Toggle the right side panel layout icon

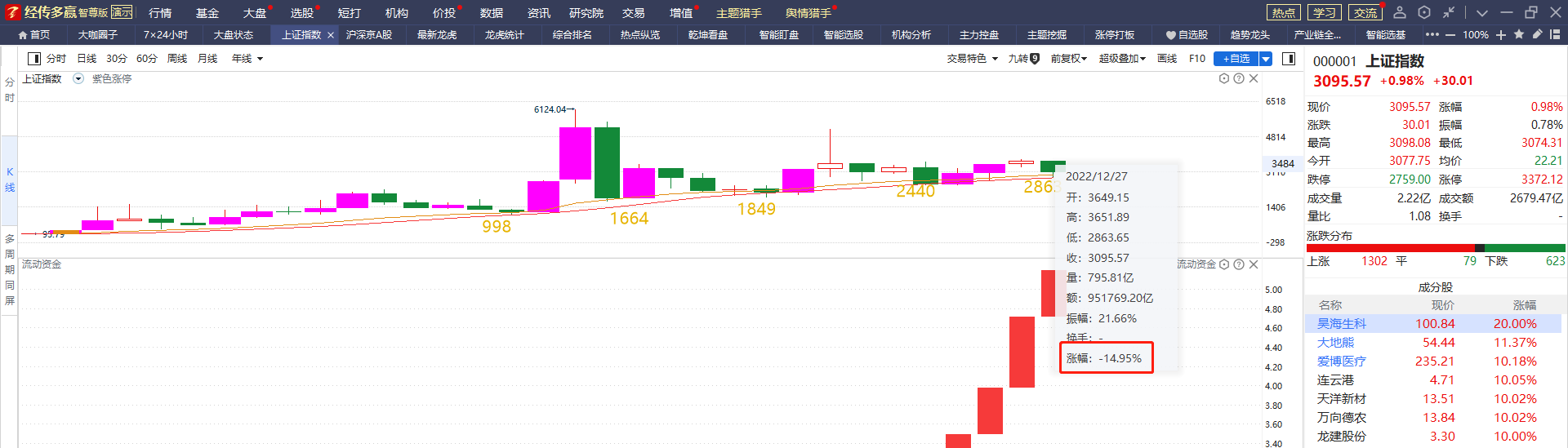(1289, 59)
